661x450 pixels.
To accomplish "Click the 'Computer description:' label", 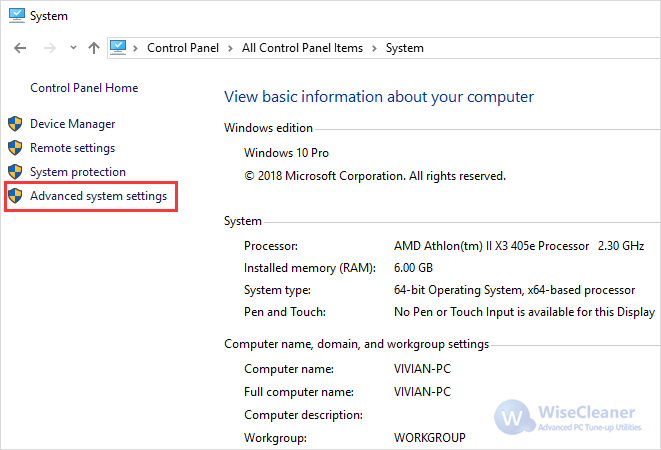I will coord(304,415).
